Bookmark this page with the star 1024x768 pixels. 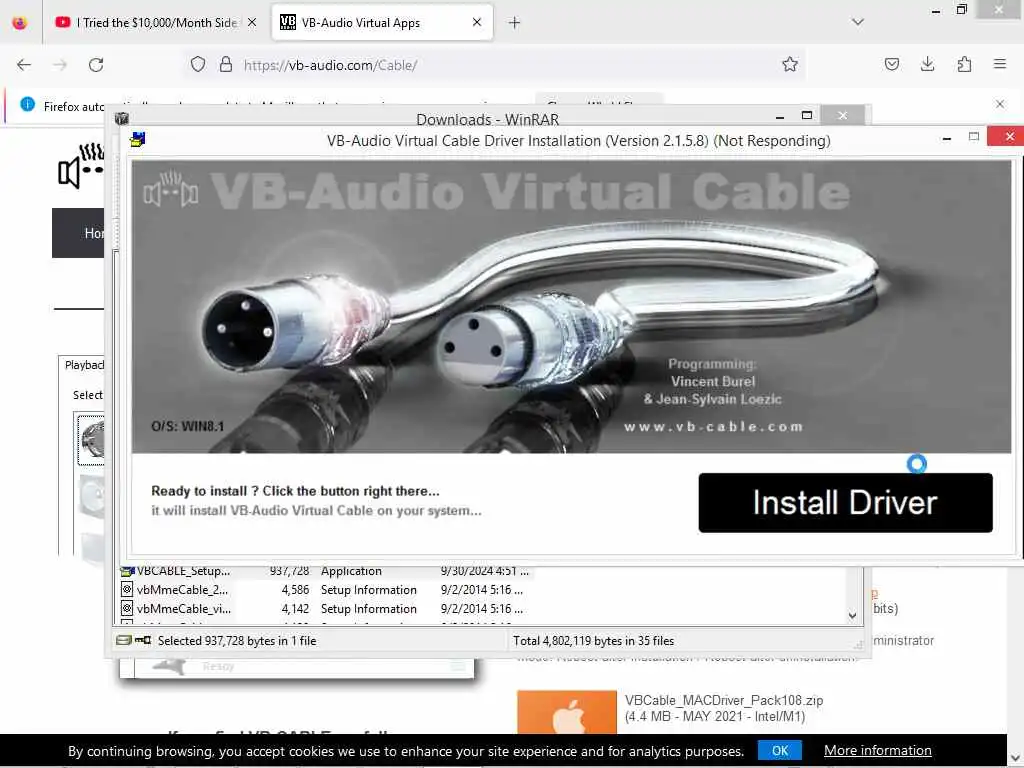(790, 64)
